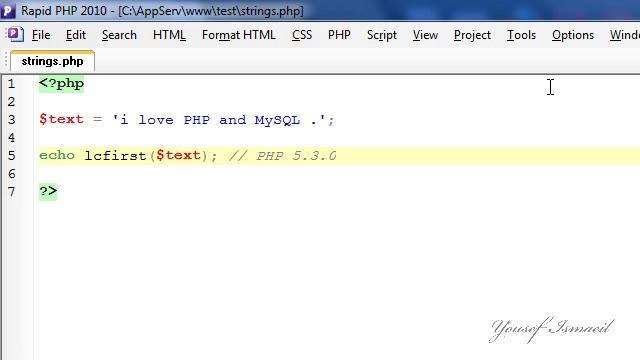Open the HTML menu

pyautogui.click(x=169, y=35)
